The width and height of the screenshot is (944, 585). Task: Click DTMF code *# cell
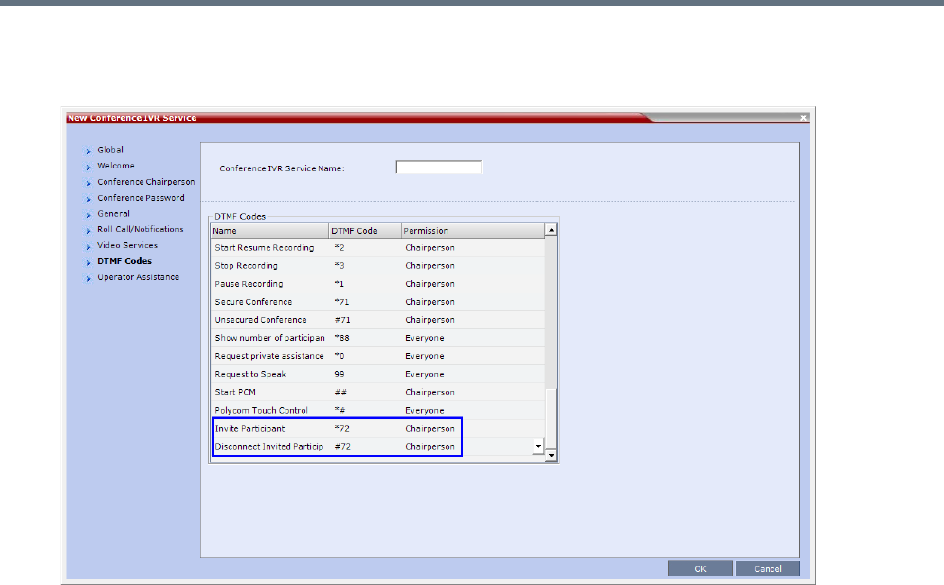(340, 410)
